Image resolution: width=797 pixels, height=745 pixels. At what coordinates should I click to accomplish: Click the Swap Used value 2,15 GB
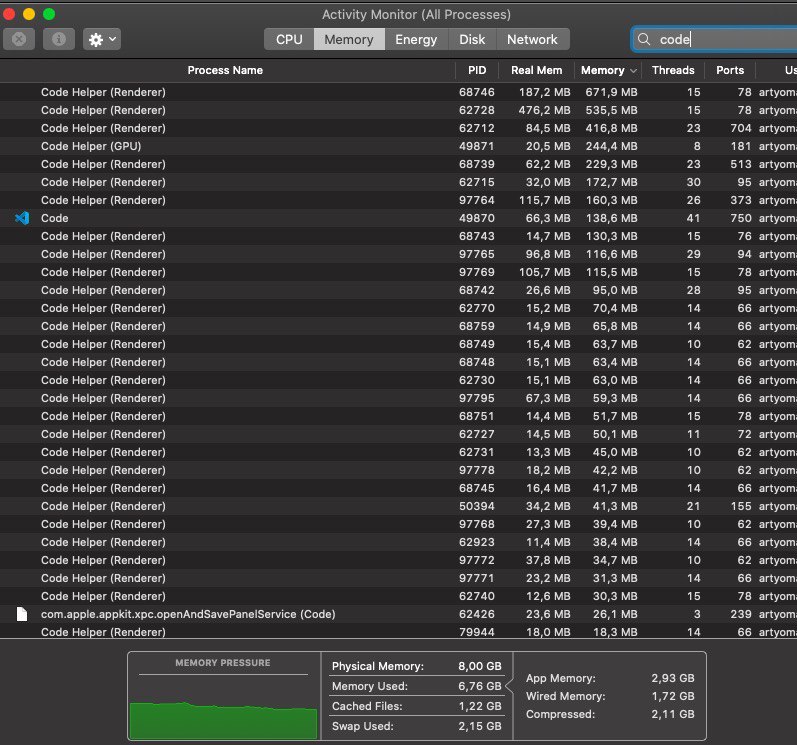[x=479, y=726]
